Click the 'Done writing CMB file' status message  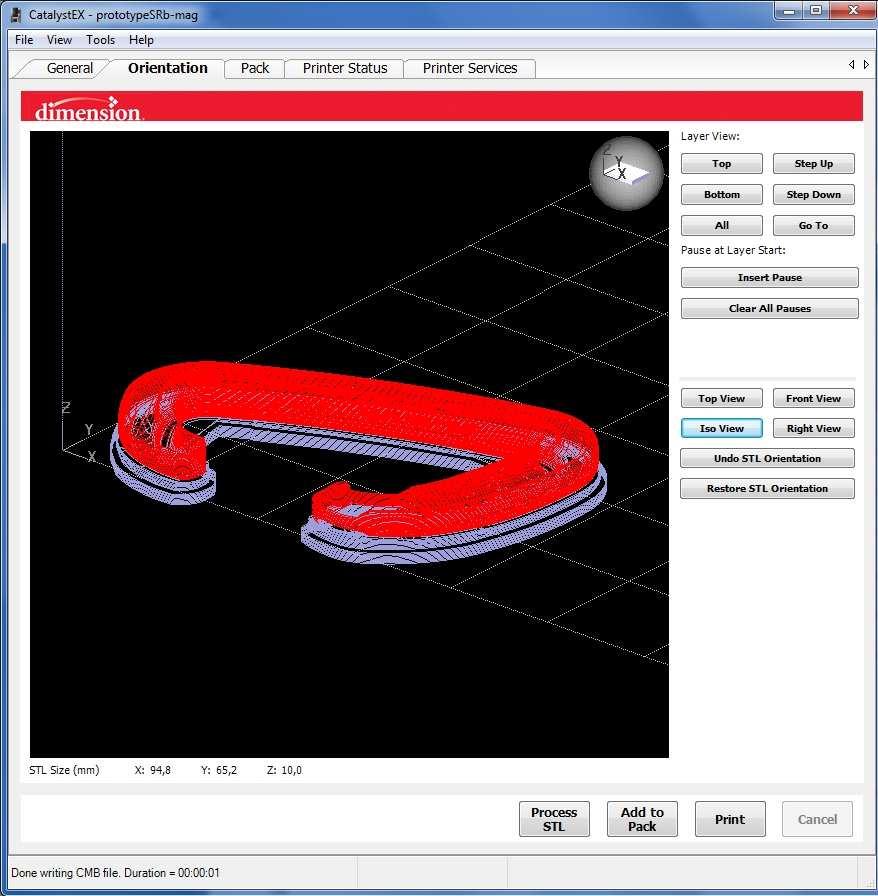click(x=115, y=873)
